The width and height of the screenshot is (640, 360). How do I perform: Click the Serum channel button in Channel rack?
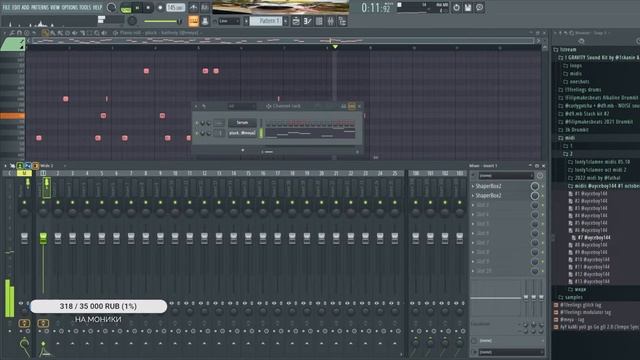242,122
